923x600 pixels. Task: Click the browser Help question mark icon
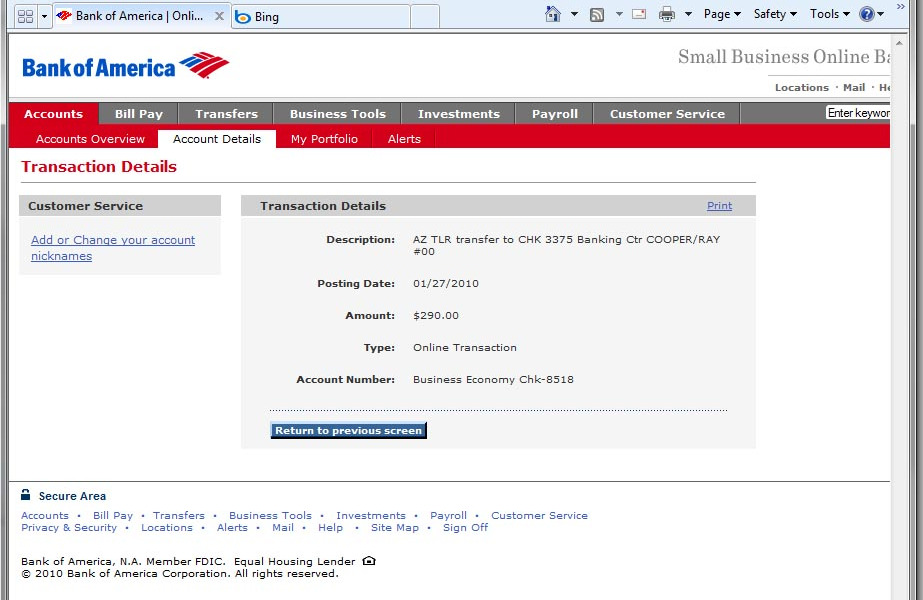coord(866,14)
